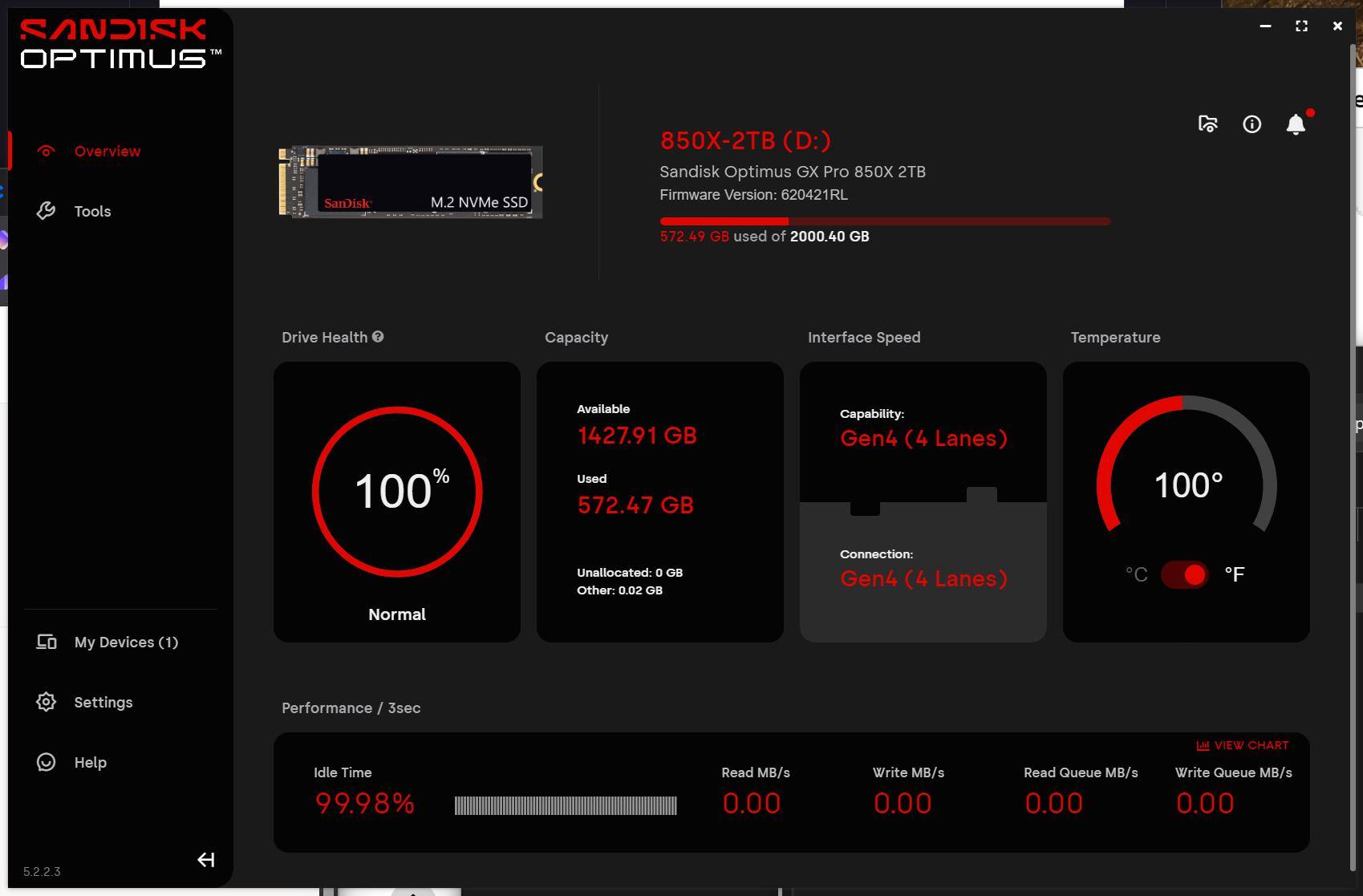Open the Overview section in the sidebar

(x=107, y=151)
